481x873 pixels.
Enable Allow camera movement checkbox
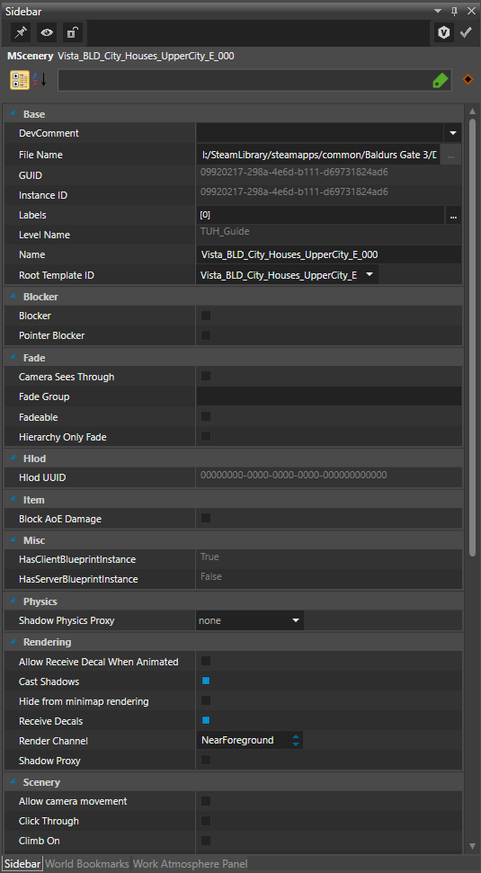(206, 801)
